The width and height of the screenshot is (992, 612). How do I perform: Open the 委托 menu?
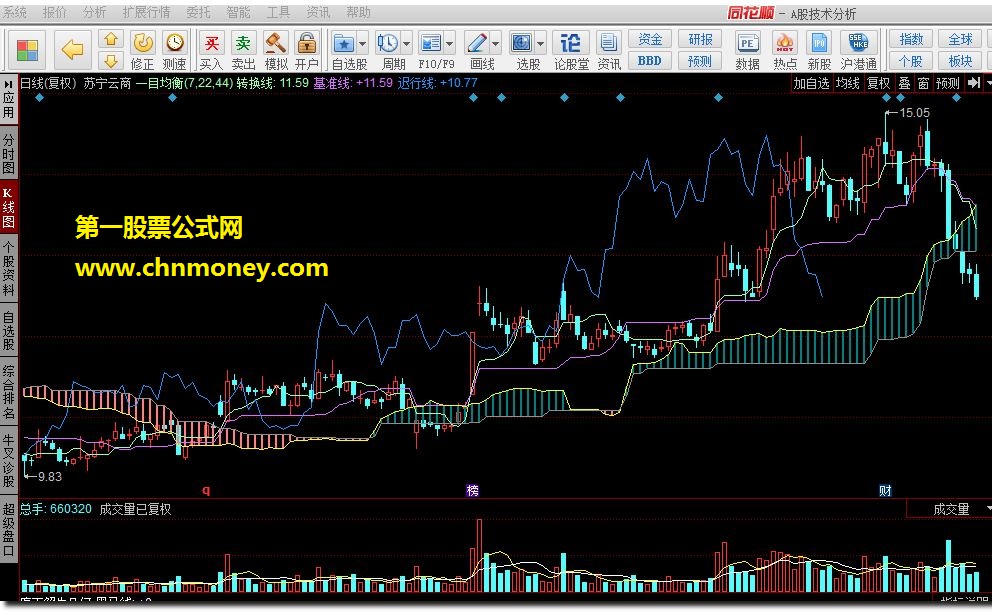click(198, 12)
